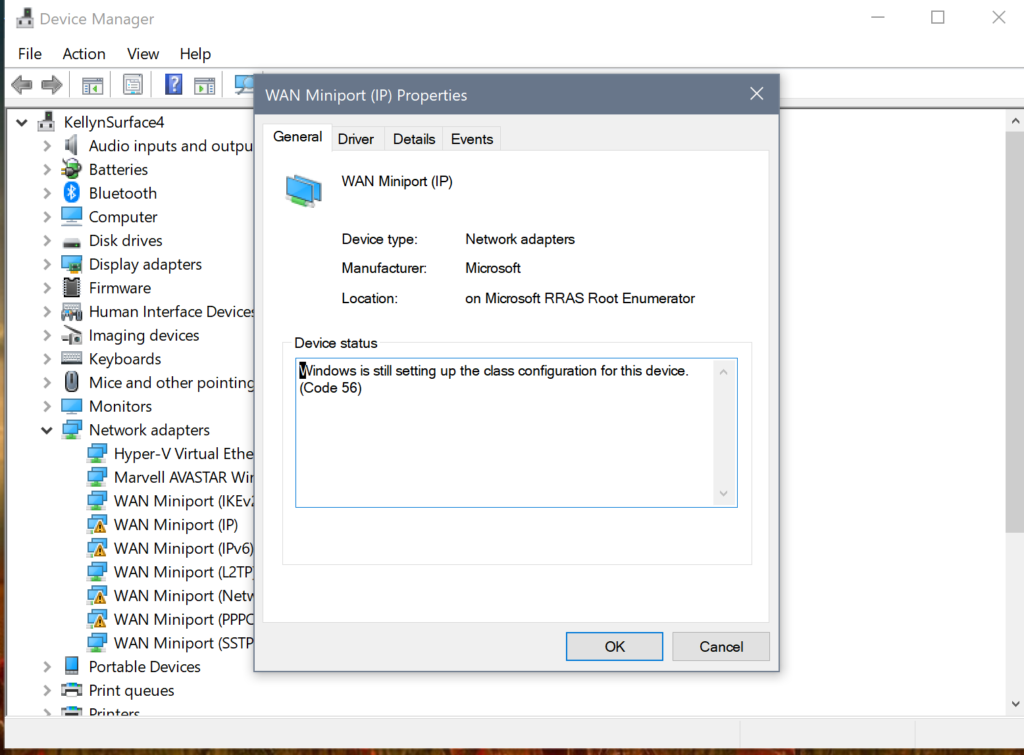Click the Batteries category icon
Image resolution: width=1024 pixels, height=755 pixels.
point(71,169)
